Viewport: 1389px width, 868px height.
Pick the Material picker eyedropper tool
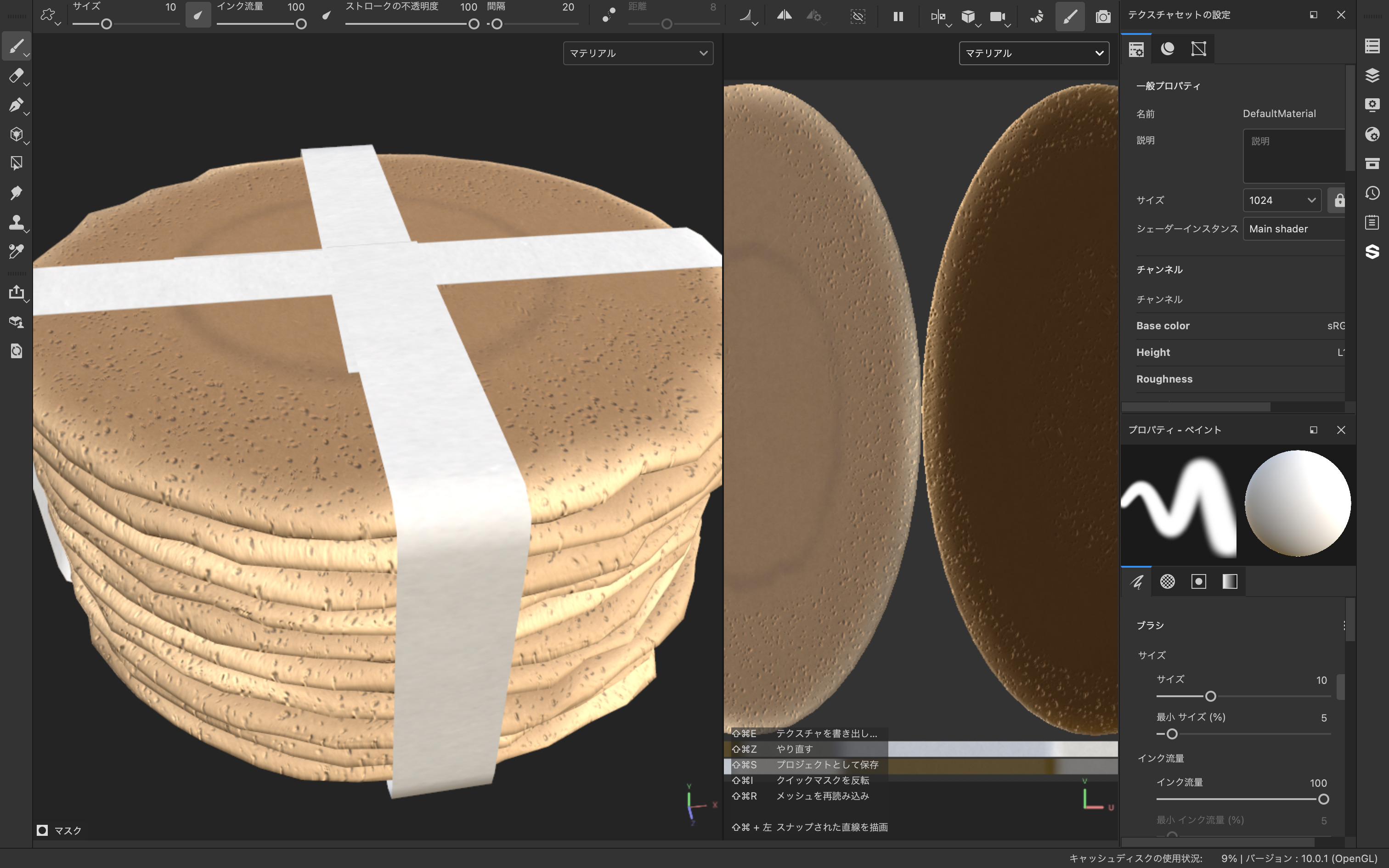pyautogui.click(x=16, y=252)
